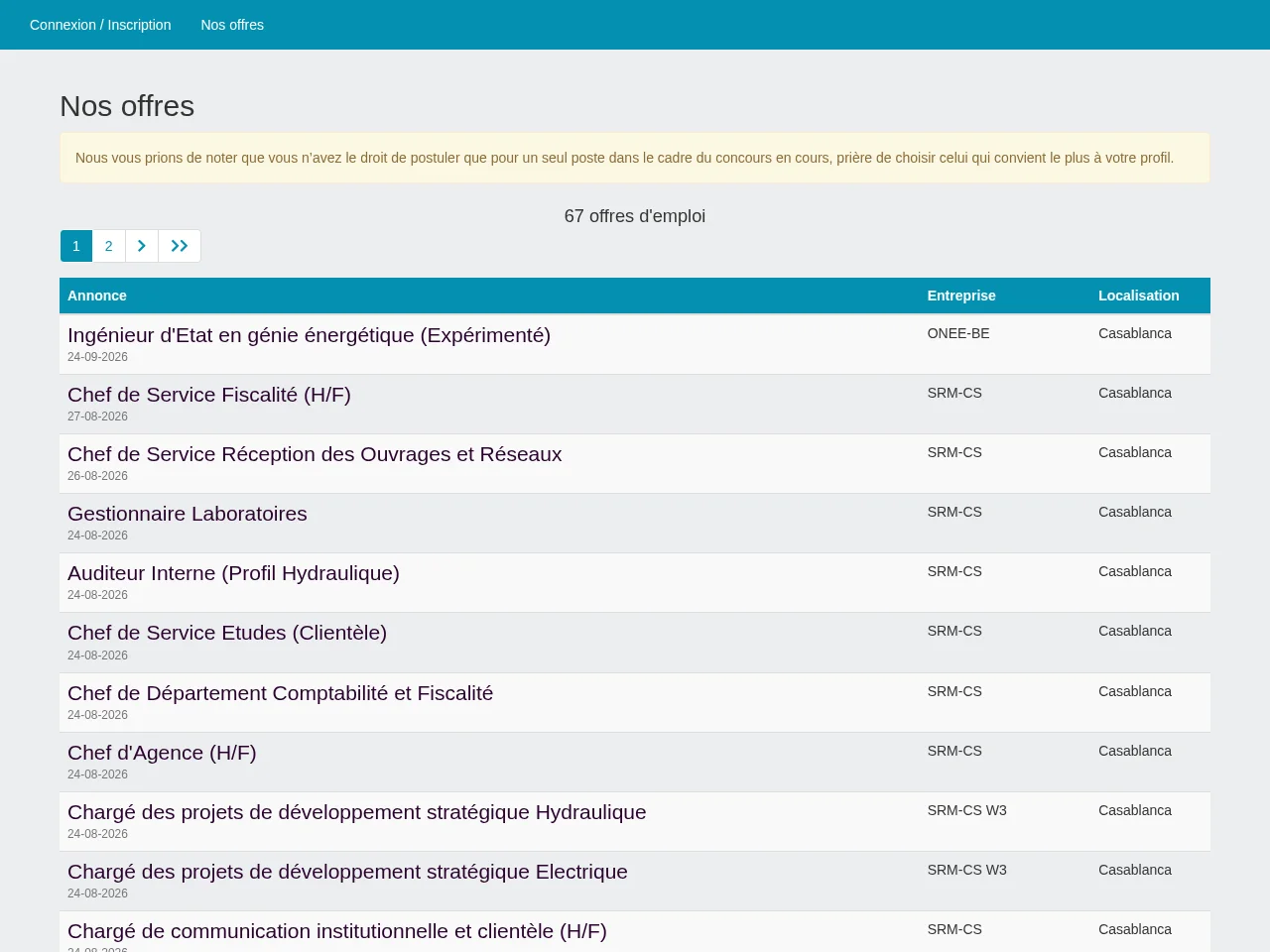Go to next page using single chevron

(x=142, y=246)
